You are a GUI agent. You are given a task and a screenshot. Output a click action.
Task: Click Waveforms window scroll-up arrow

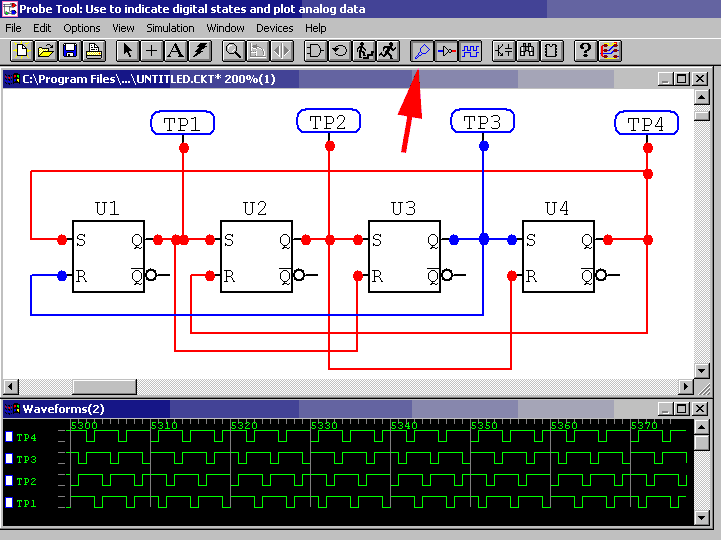[701, 427]
